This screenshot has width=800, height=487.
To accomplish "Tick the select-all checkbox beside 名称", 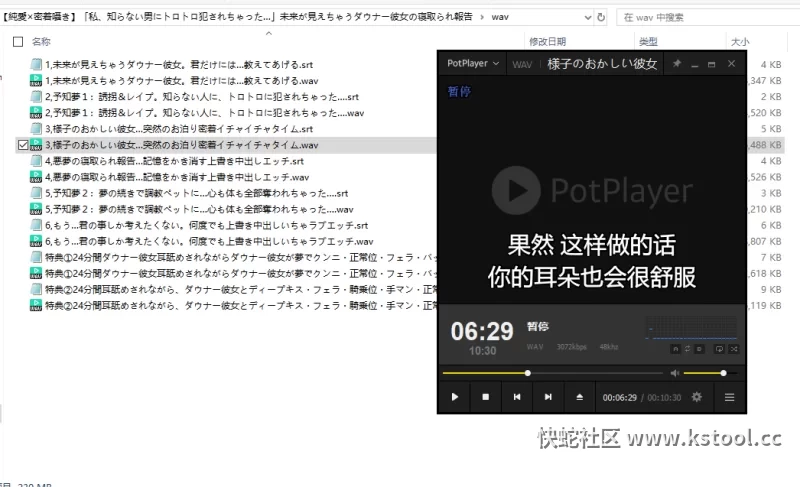I will pyautogui.click(x=18, y=42).
